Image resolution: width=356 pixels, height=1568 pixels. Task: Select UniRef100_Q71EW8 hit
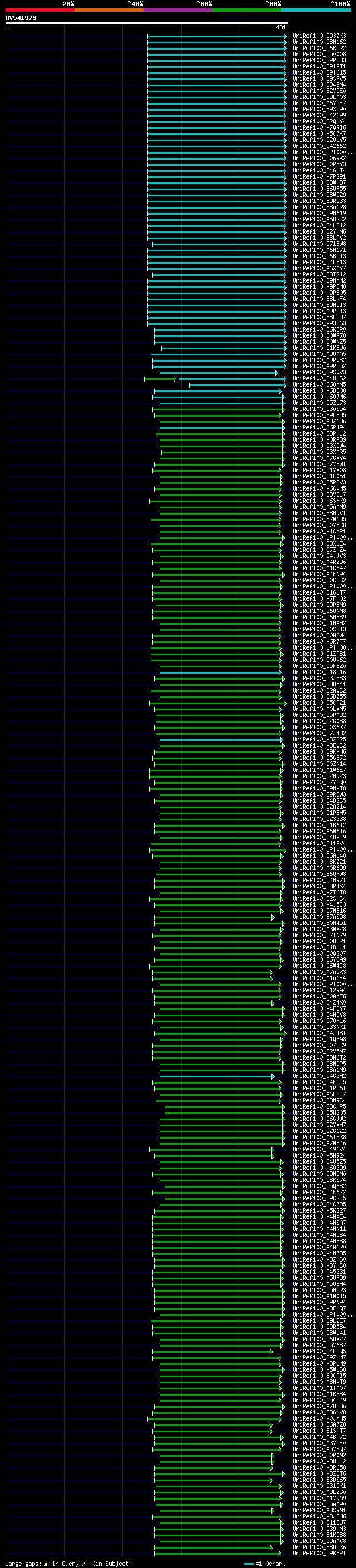(319, 244)
